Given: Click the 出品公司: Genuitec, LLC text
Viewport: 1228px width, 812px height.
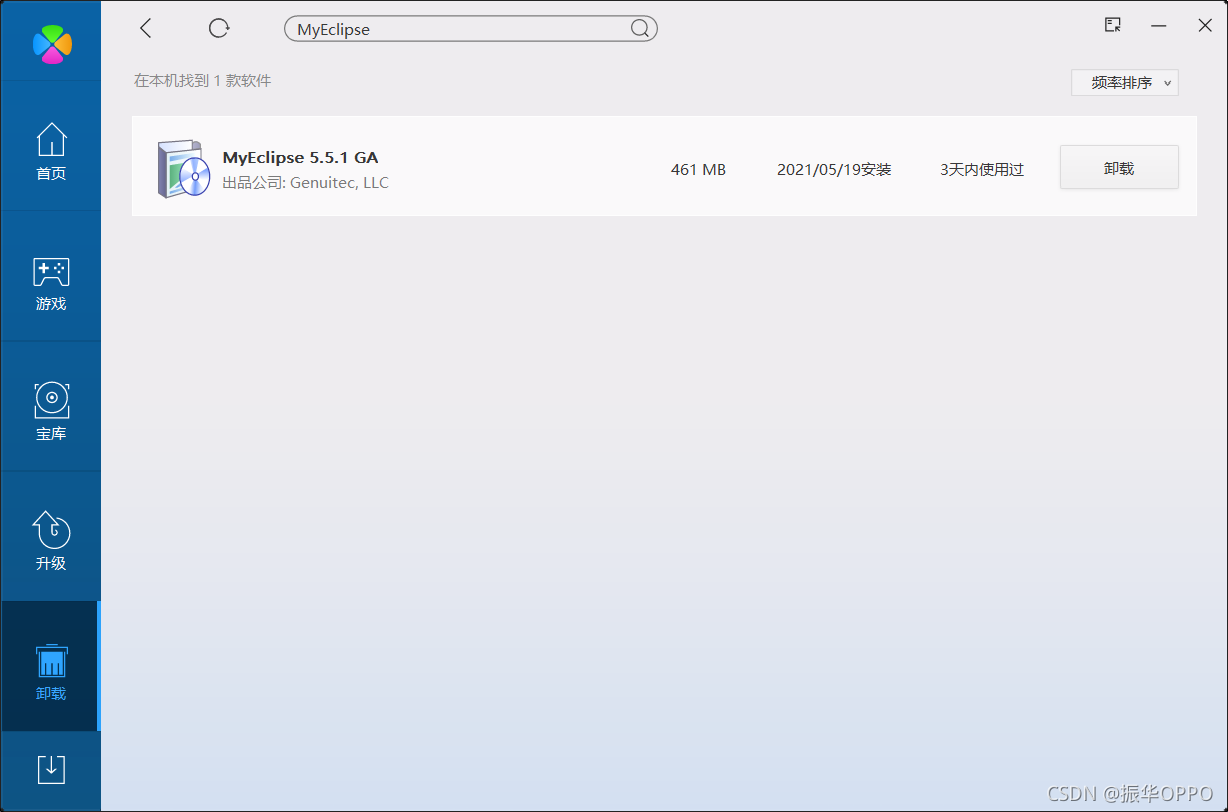Looking at the screenshot, I should pos(305,183).
